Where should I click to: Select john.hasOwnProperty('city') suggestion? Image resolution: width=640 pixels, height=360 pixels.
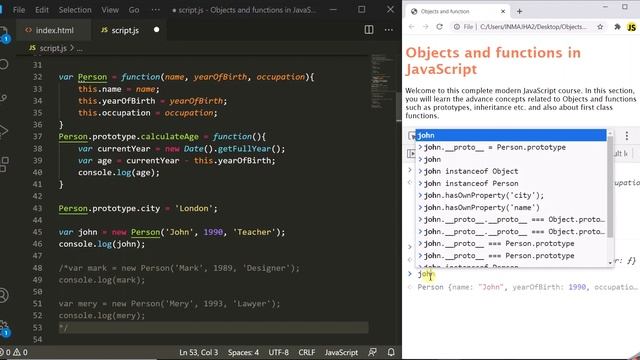click(511, 196)
